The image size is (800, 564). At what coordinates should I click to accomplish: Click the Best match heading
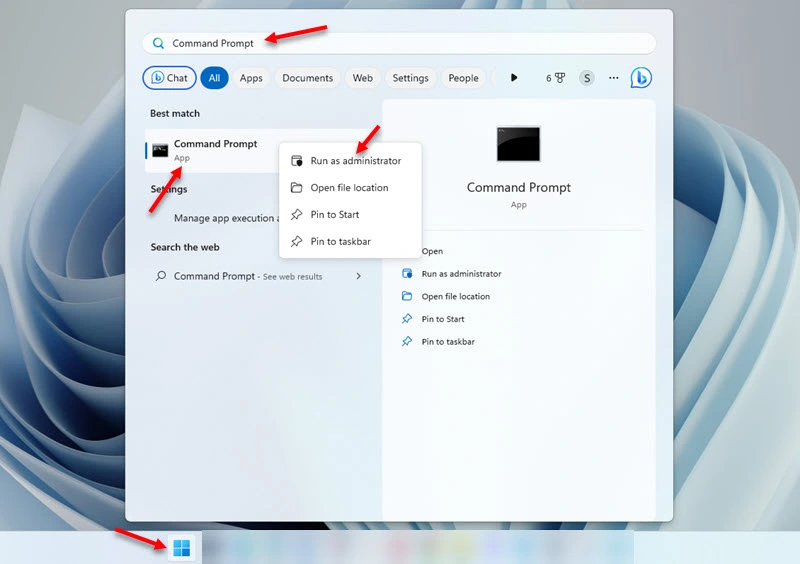(175, 113)
